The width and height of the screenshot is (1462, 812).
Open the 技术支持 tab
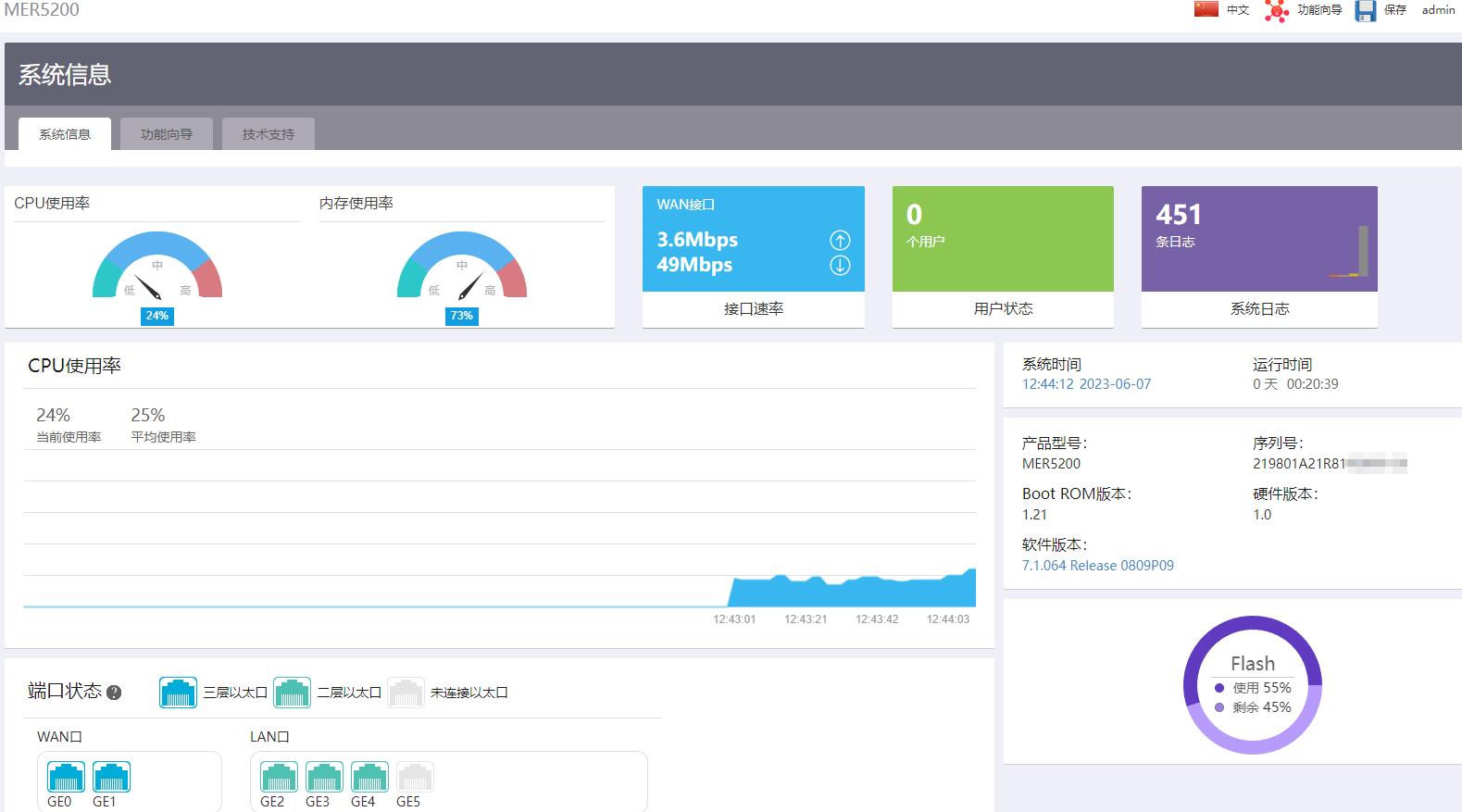[269, 134]
